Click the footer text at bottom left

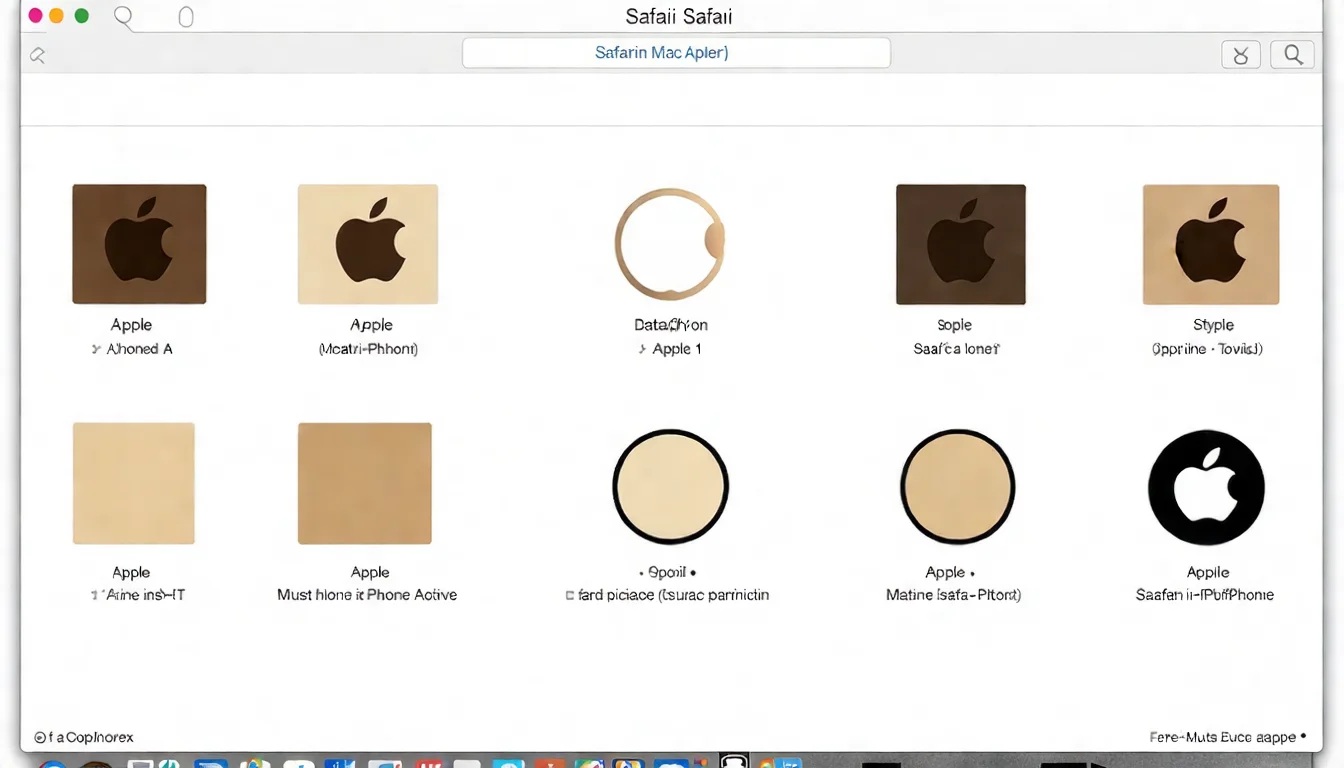(x=84, y=737)
